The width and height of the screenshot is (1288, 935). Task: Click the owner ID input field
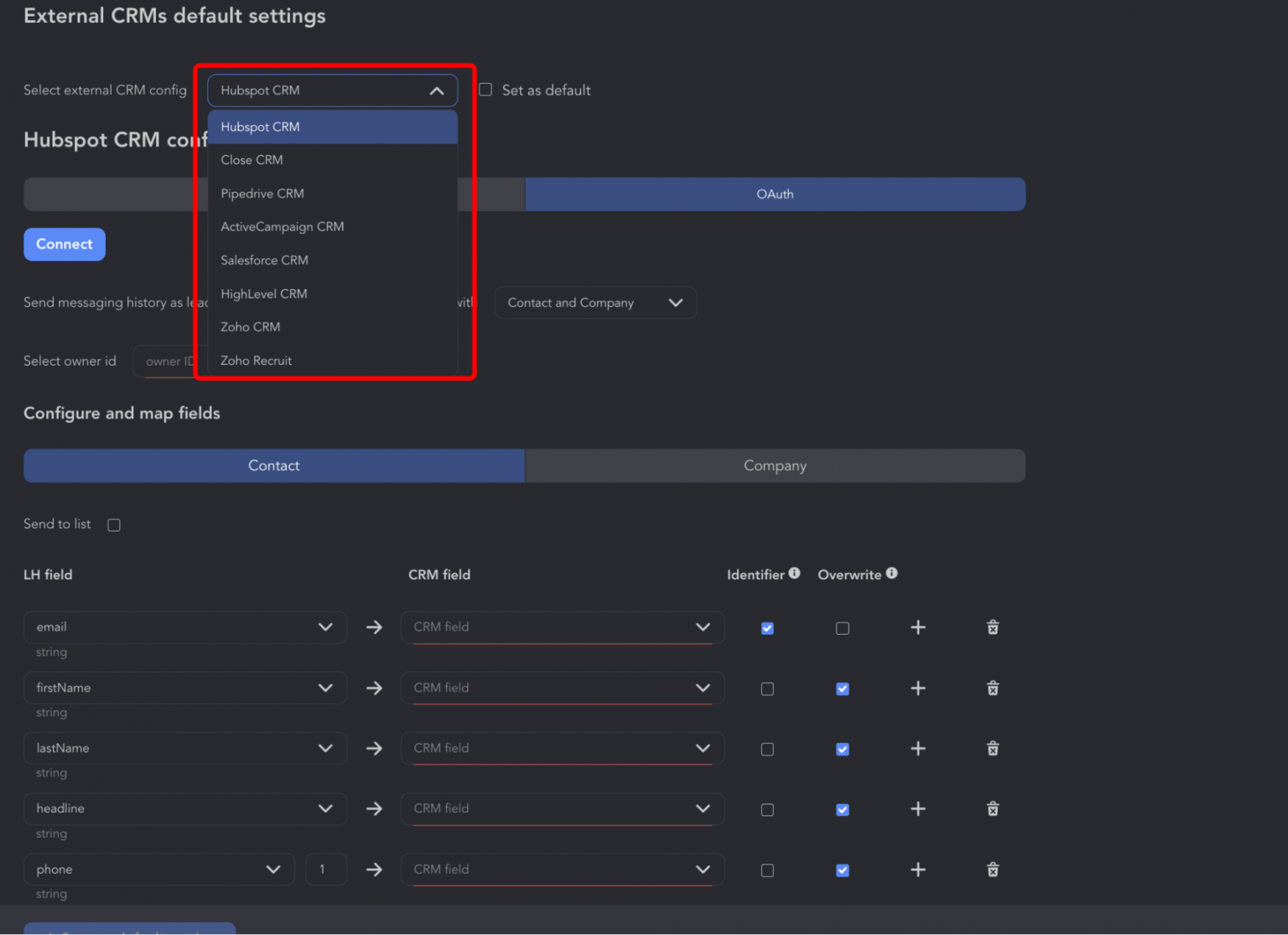tap(170, 361)
